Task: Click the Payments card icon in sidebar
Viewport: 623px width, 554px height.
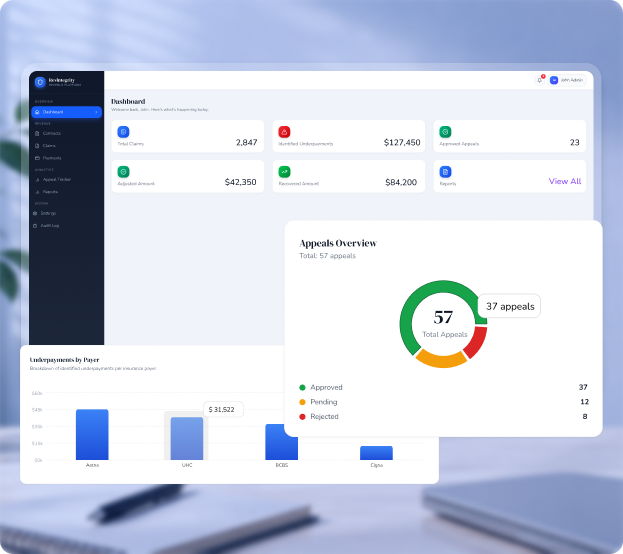Action: click(x=37, y=158)
